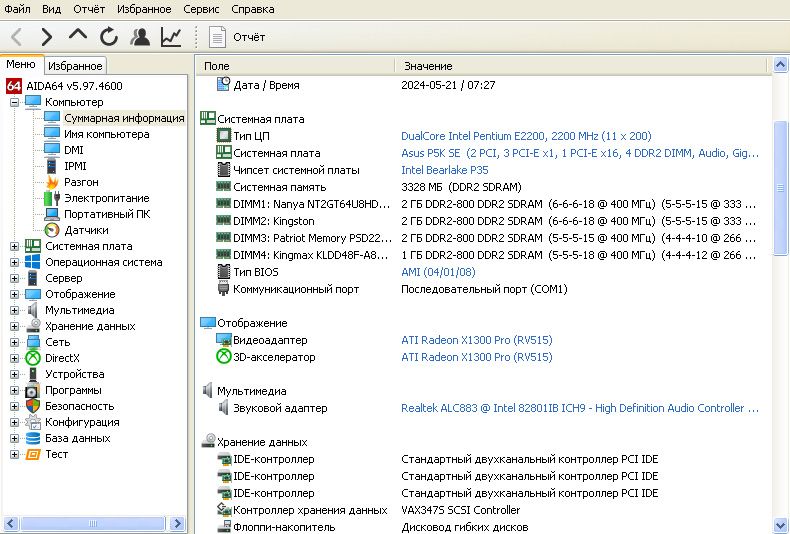Screen dimensions: 790x534
Task: Expand the Мультимедиа tree node
Action: pos(15,310)
